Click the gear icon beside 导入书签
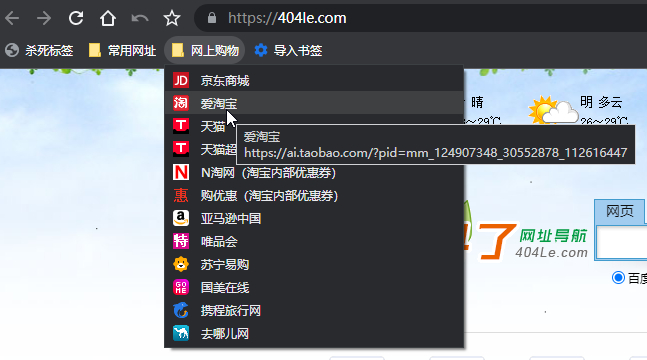 [x=261, y=50]
